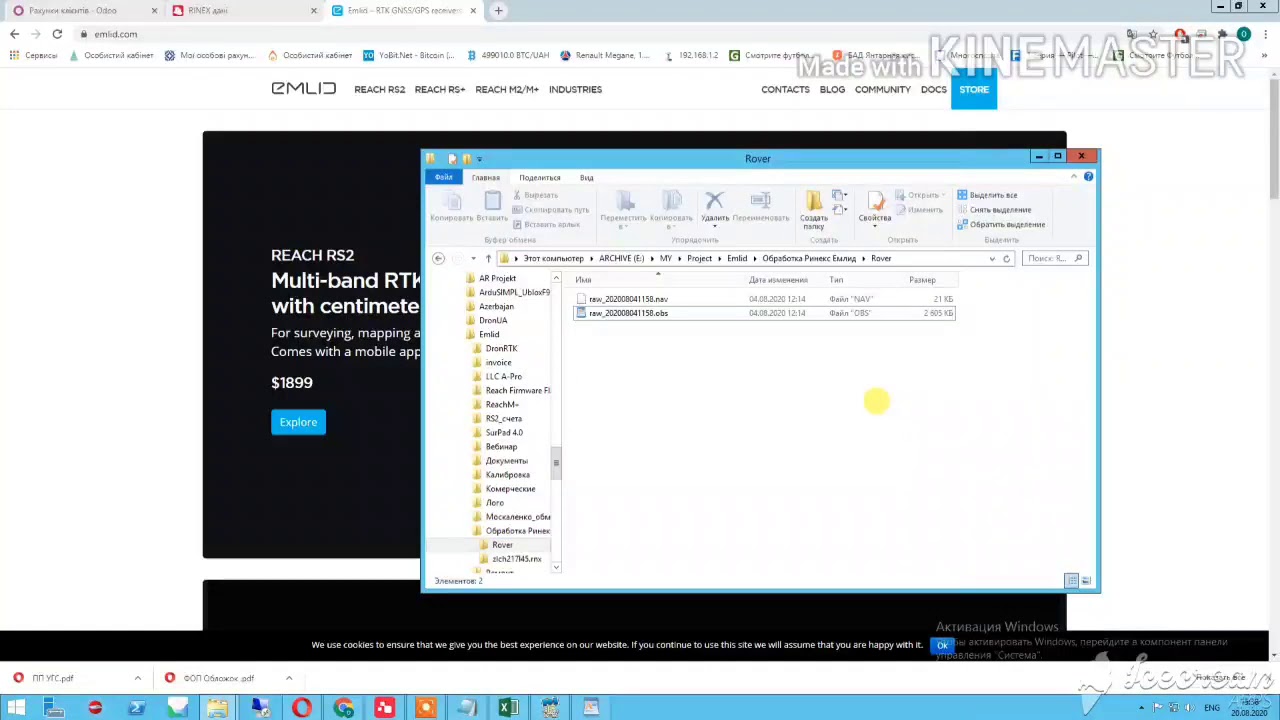The image size is (1280, 720).
Task: Click the Delete (Удалить) icon in the ribbon
Action: (x=714, y=202)
